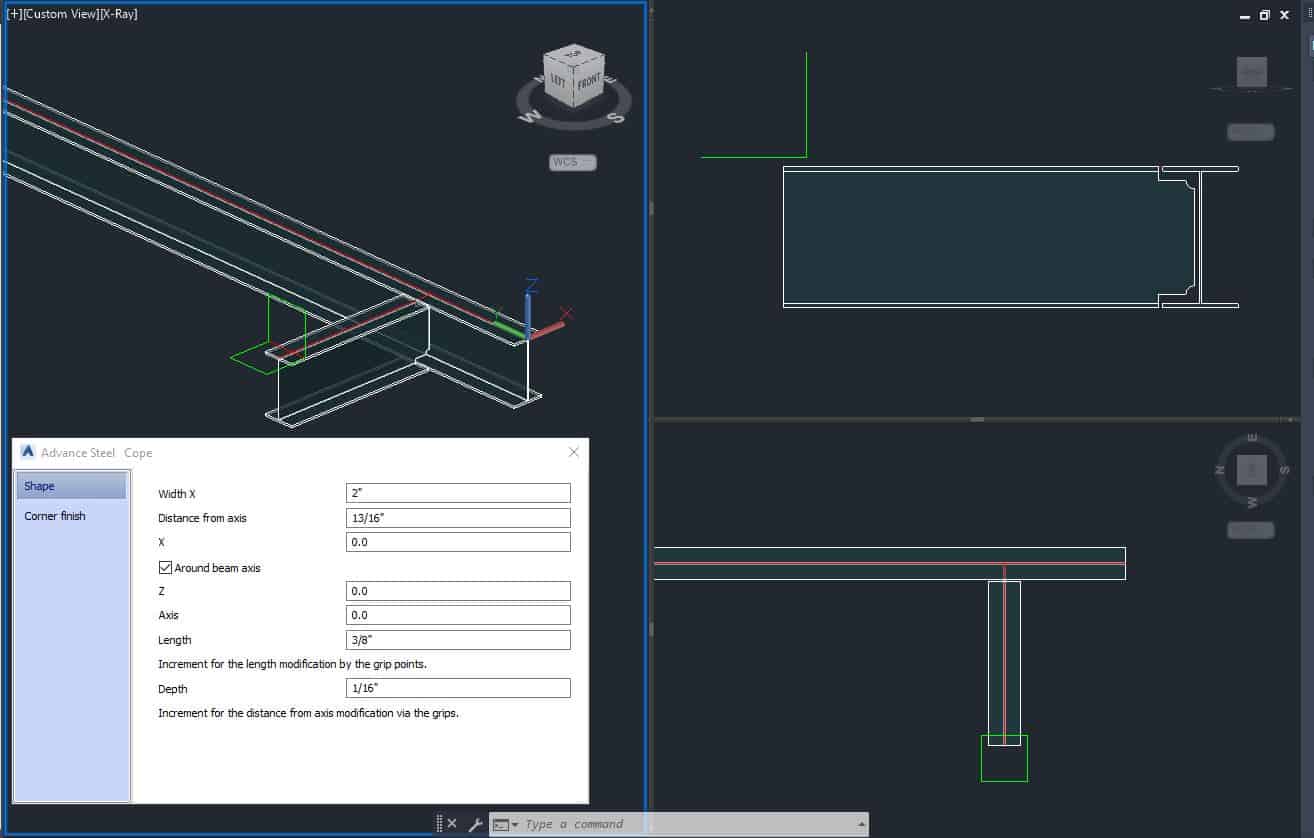Open the WCS coordinate system dropdown
This screenshot has height=838, width=1314.
[x=573, y=162]
